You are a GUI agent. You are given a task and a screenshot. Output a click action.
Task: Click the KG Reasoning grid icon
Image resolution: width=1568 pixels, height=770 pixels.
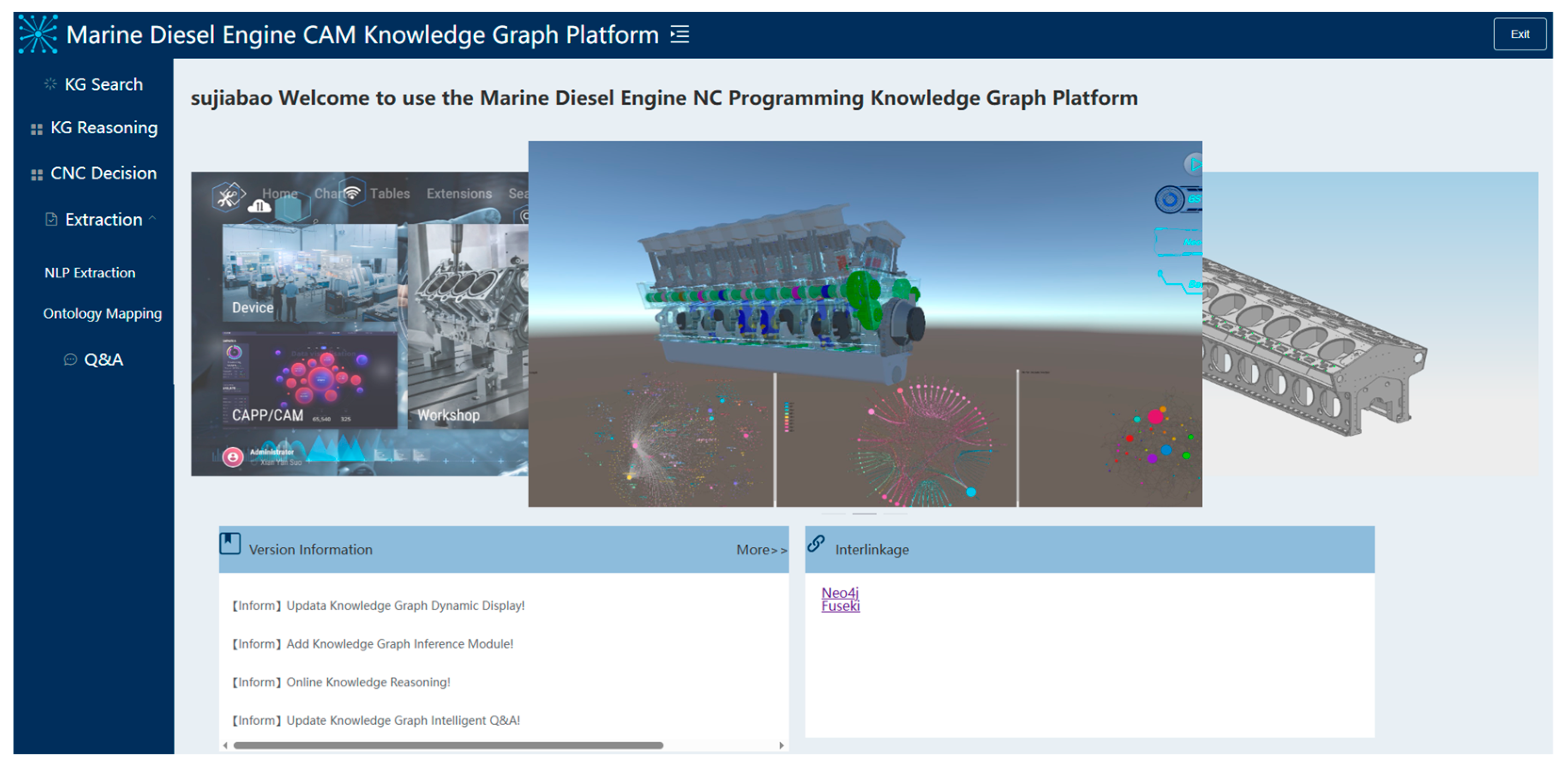point(37,129)
